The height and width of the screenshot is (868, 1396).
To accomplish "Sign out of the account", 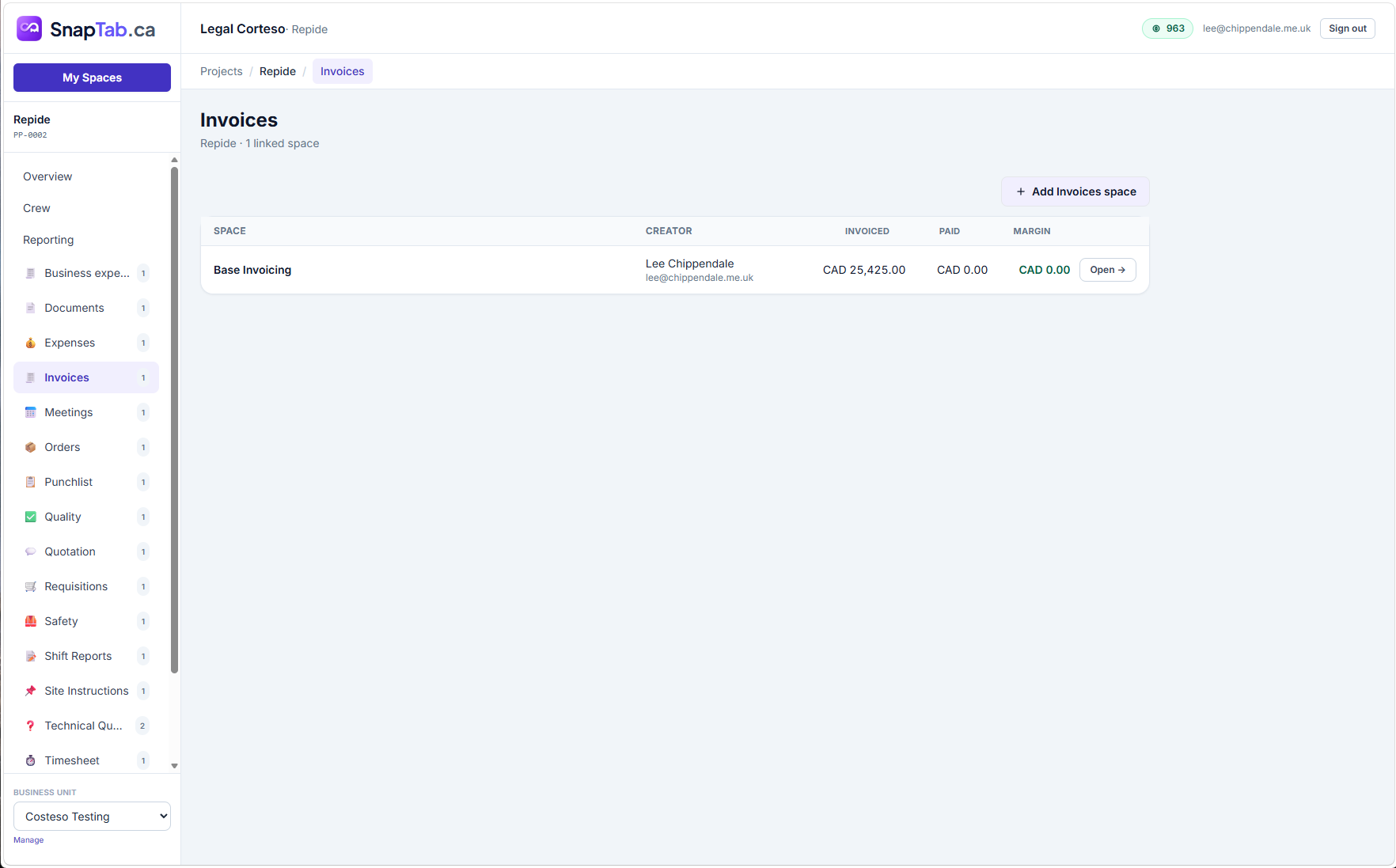I will (x=1348, y=28).
